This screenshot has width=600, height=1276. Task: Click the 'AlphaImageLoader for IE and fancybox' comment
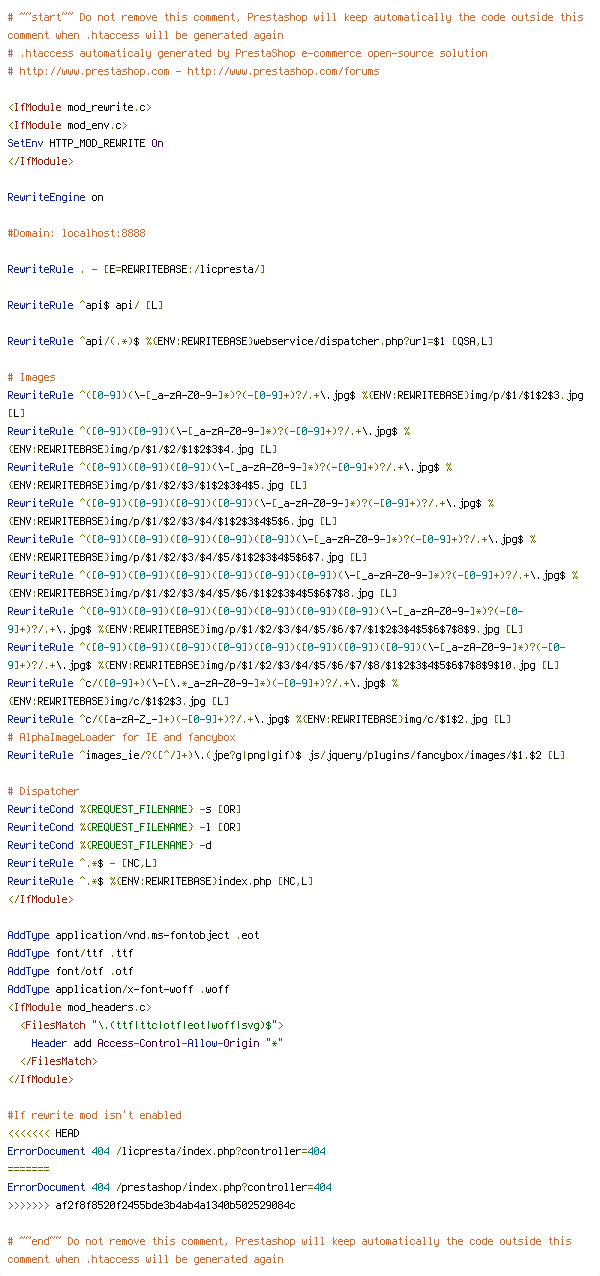(x=121, y=737)
